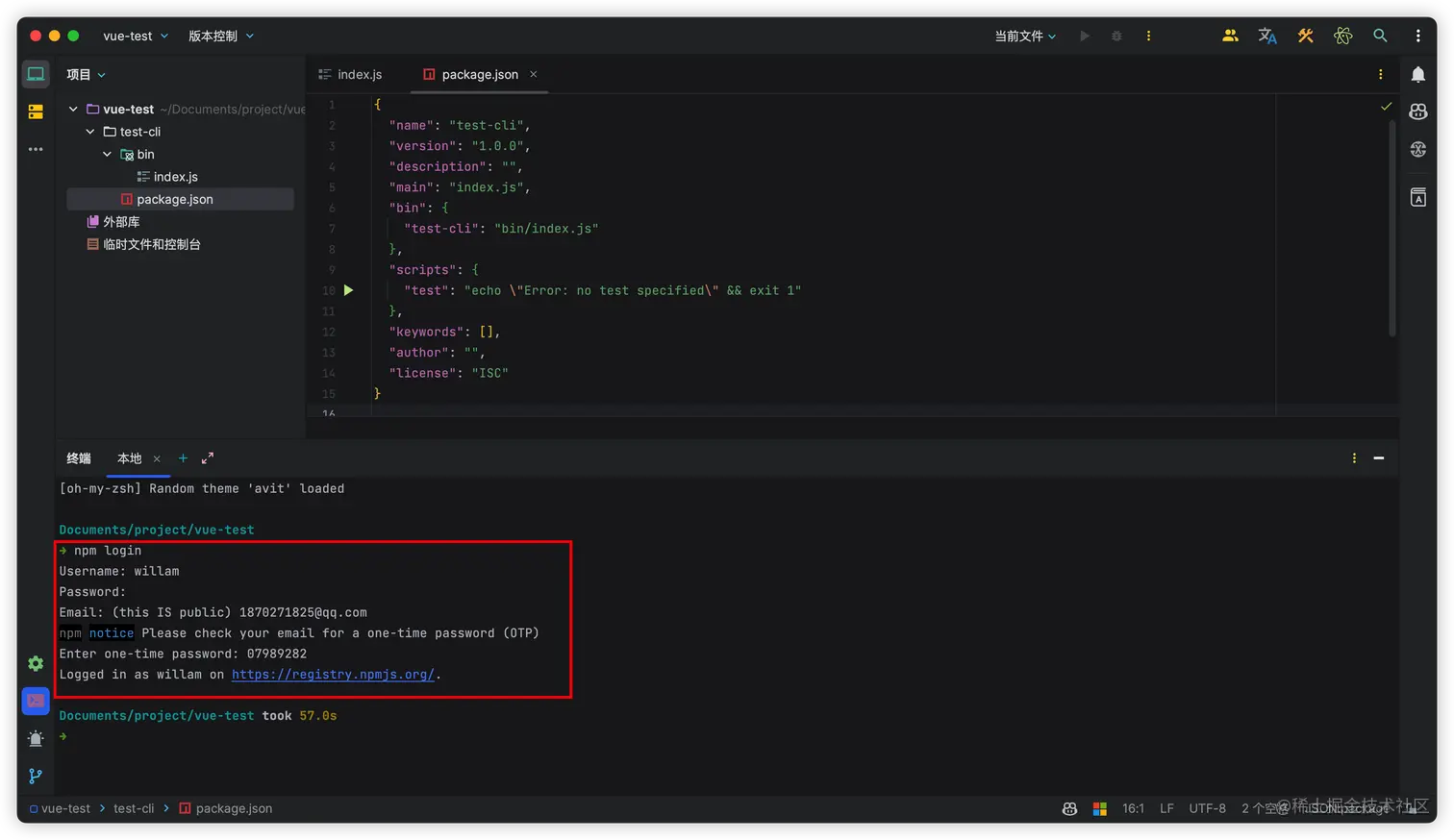Click the colored squares status bar icon

pos(1100,808)
